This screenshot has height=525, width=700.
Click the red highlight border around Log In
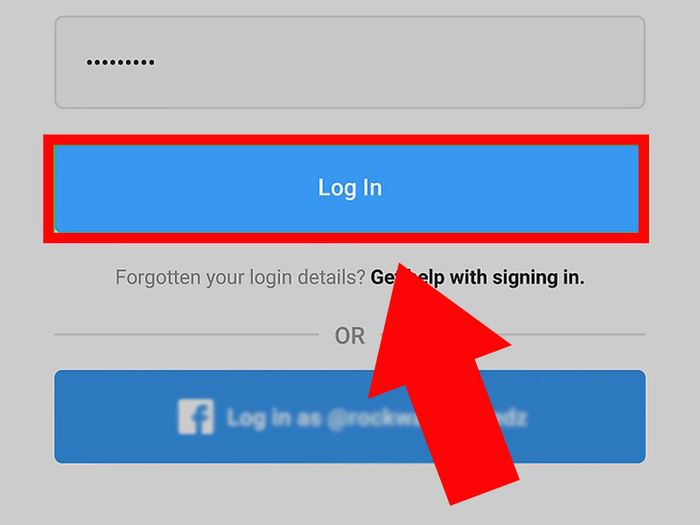[346, 140]
